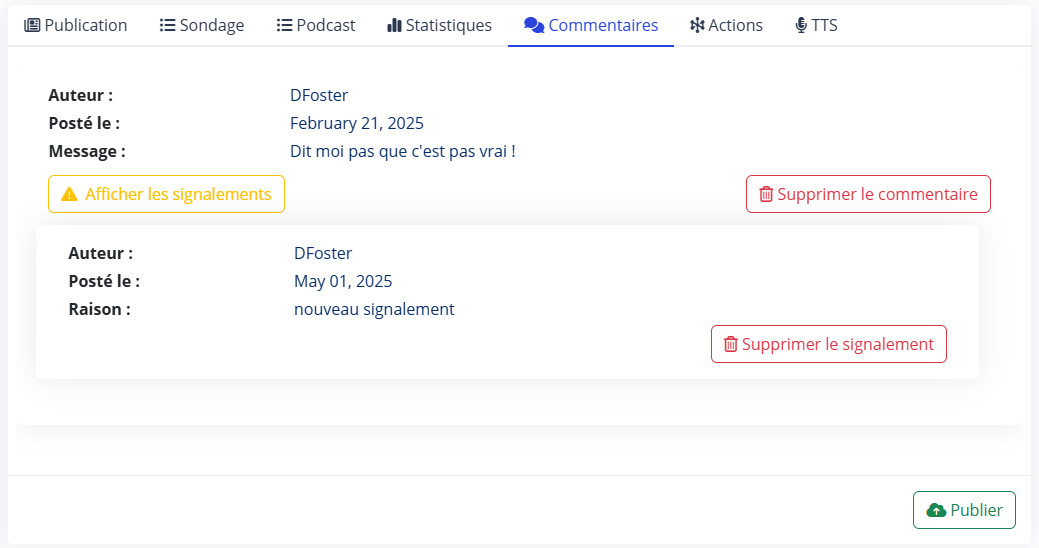Click the trash icon on Supprimer le commentaire

[x=766, y=194]
